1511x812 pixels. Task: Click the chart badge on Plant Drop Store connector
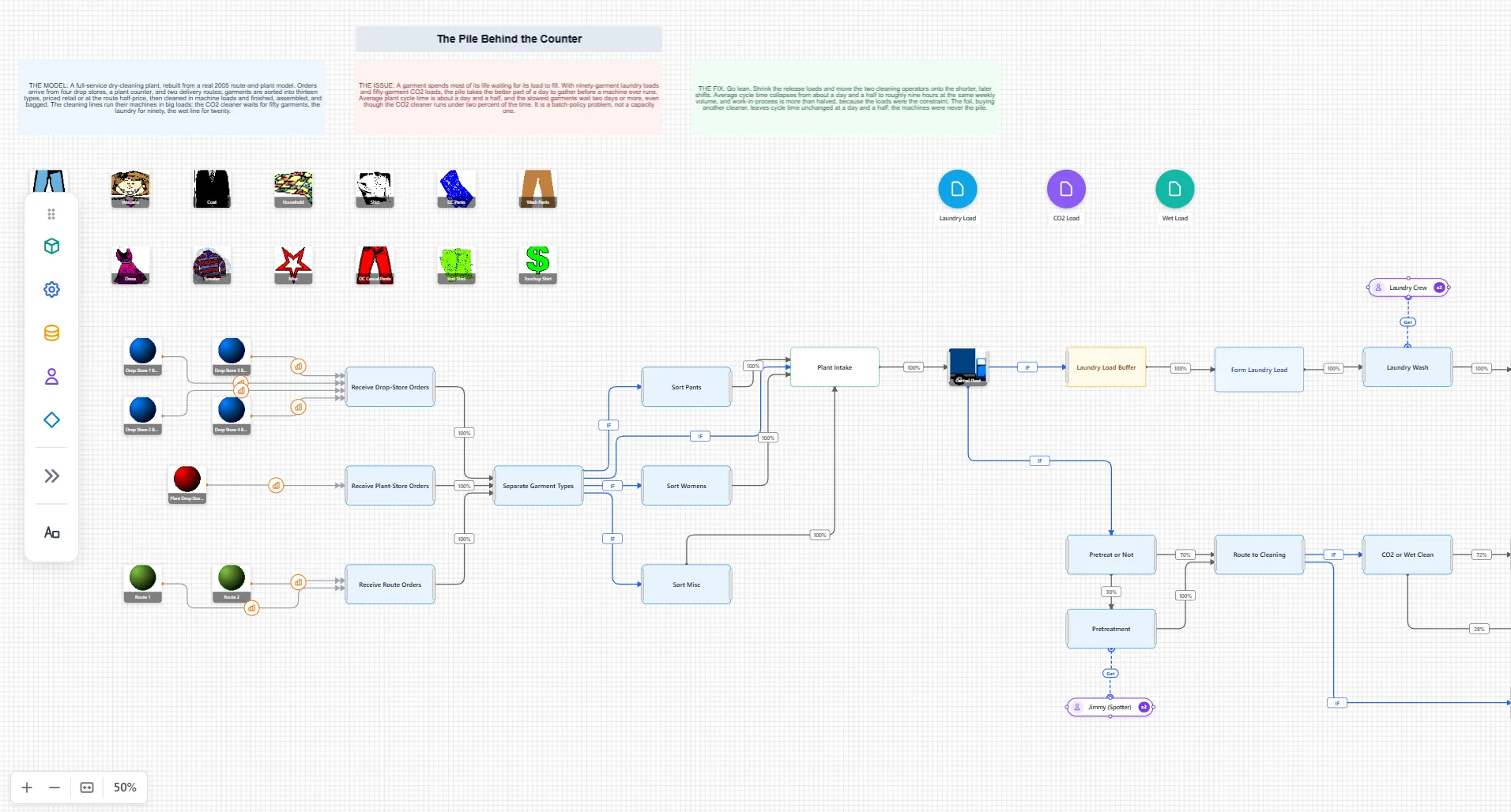[x=276, y=486]
